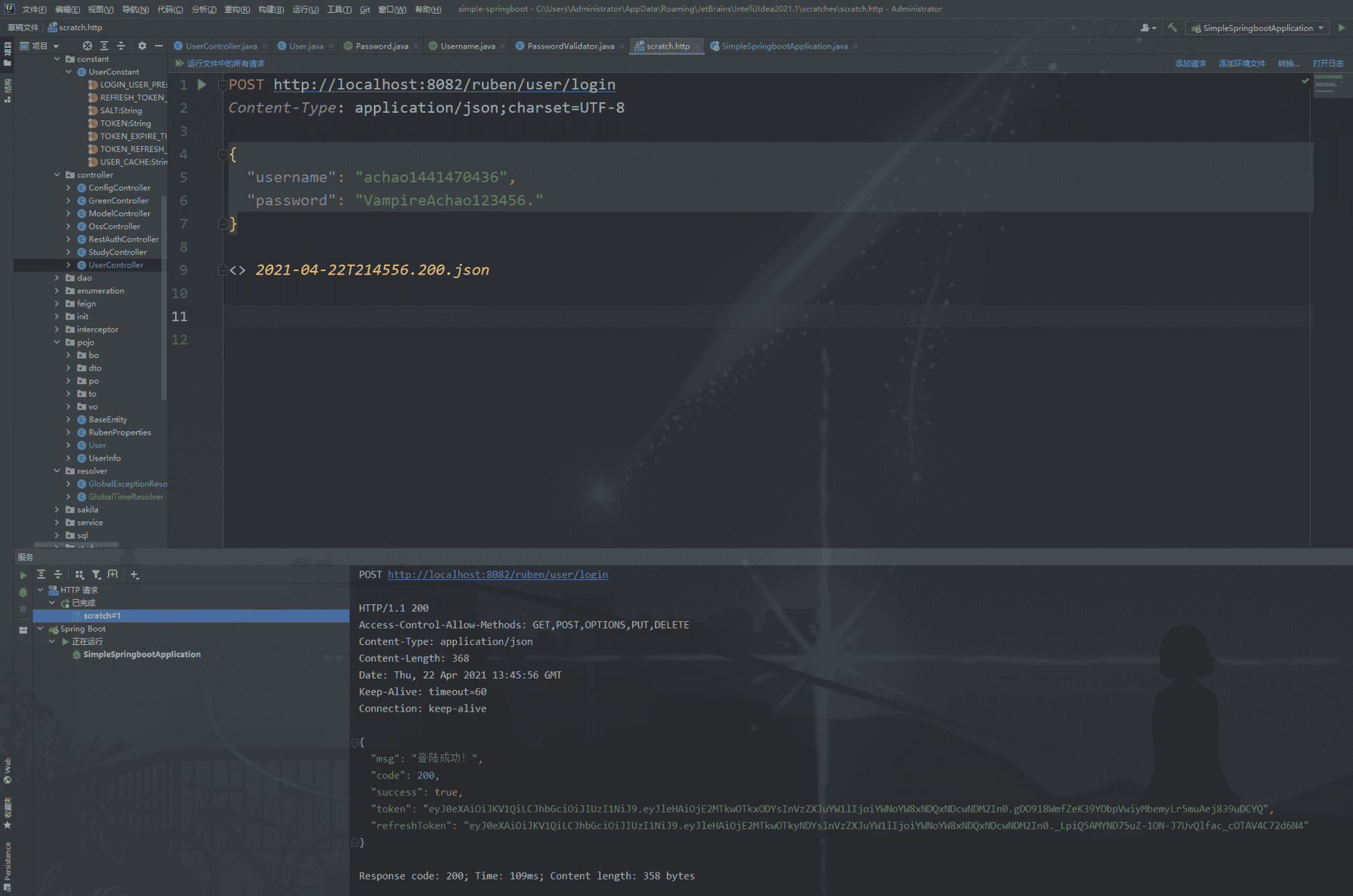Click locate file crosshair icon in Project panel
This screenshot has height=896, width=1353.
[87, 46]
